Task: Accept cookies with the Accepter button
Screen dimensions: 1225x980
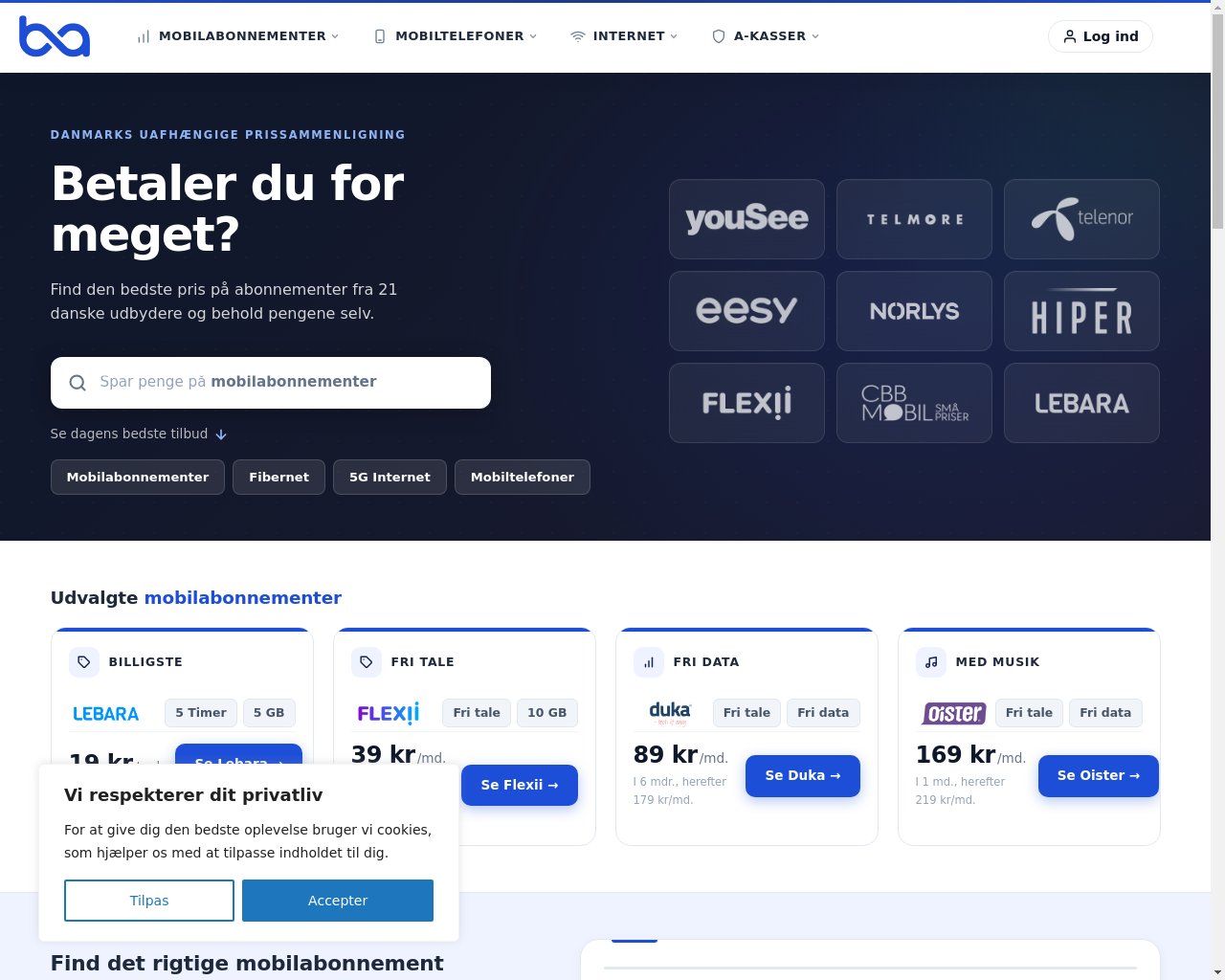Action: (x=338, y=901)
